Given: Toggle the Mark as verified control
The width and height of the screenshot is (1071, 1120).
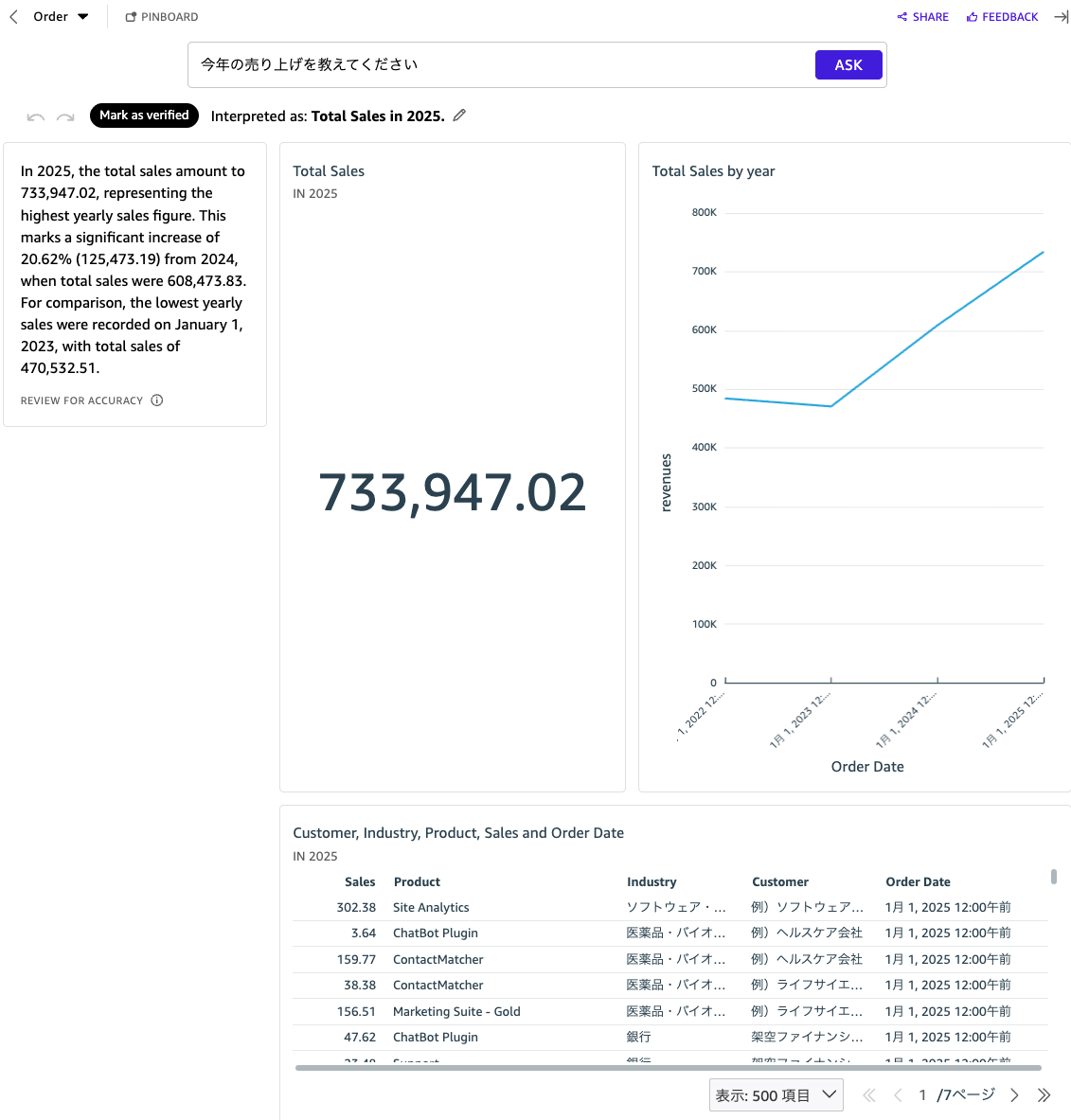Looking at the screenshot, I should pyautogui.click(x=144, y=115).
